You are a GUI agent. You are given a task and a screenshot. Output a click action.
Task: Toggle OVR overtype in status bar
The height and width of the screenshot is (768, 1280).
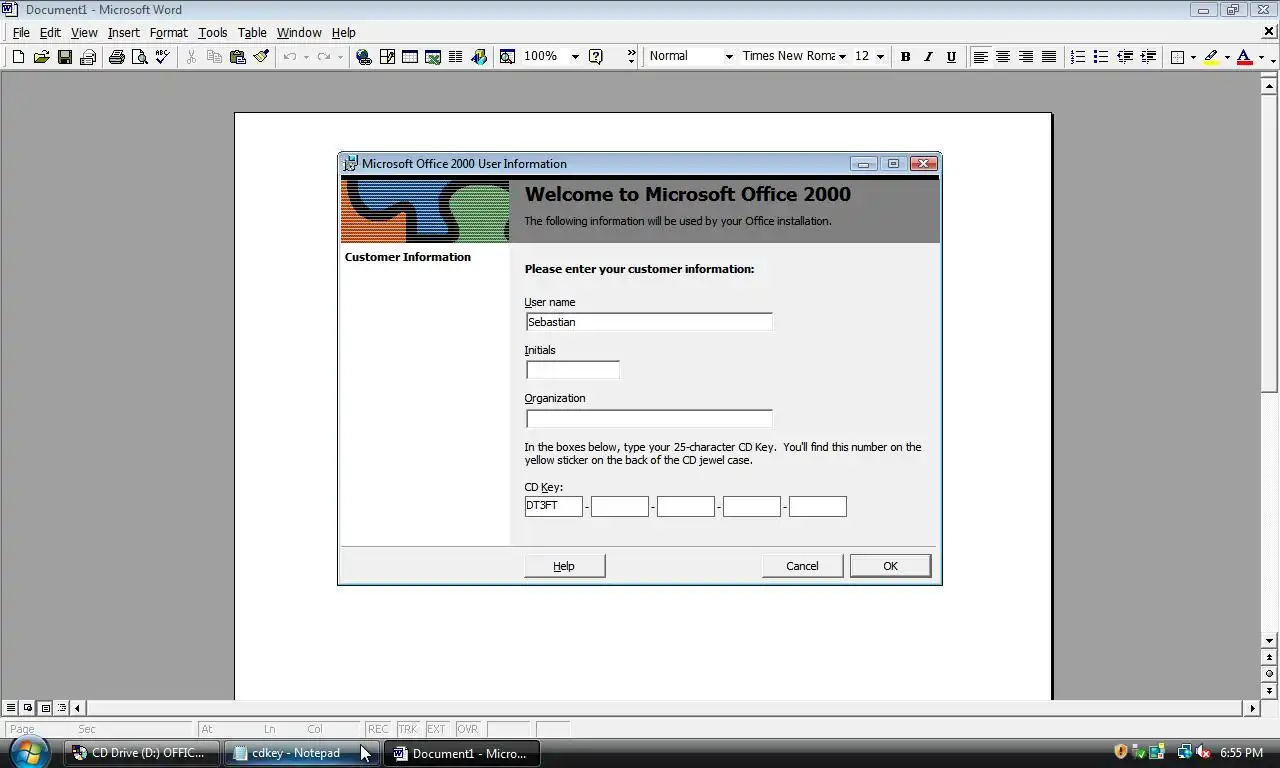(x=468, y=729)
